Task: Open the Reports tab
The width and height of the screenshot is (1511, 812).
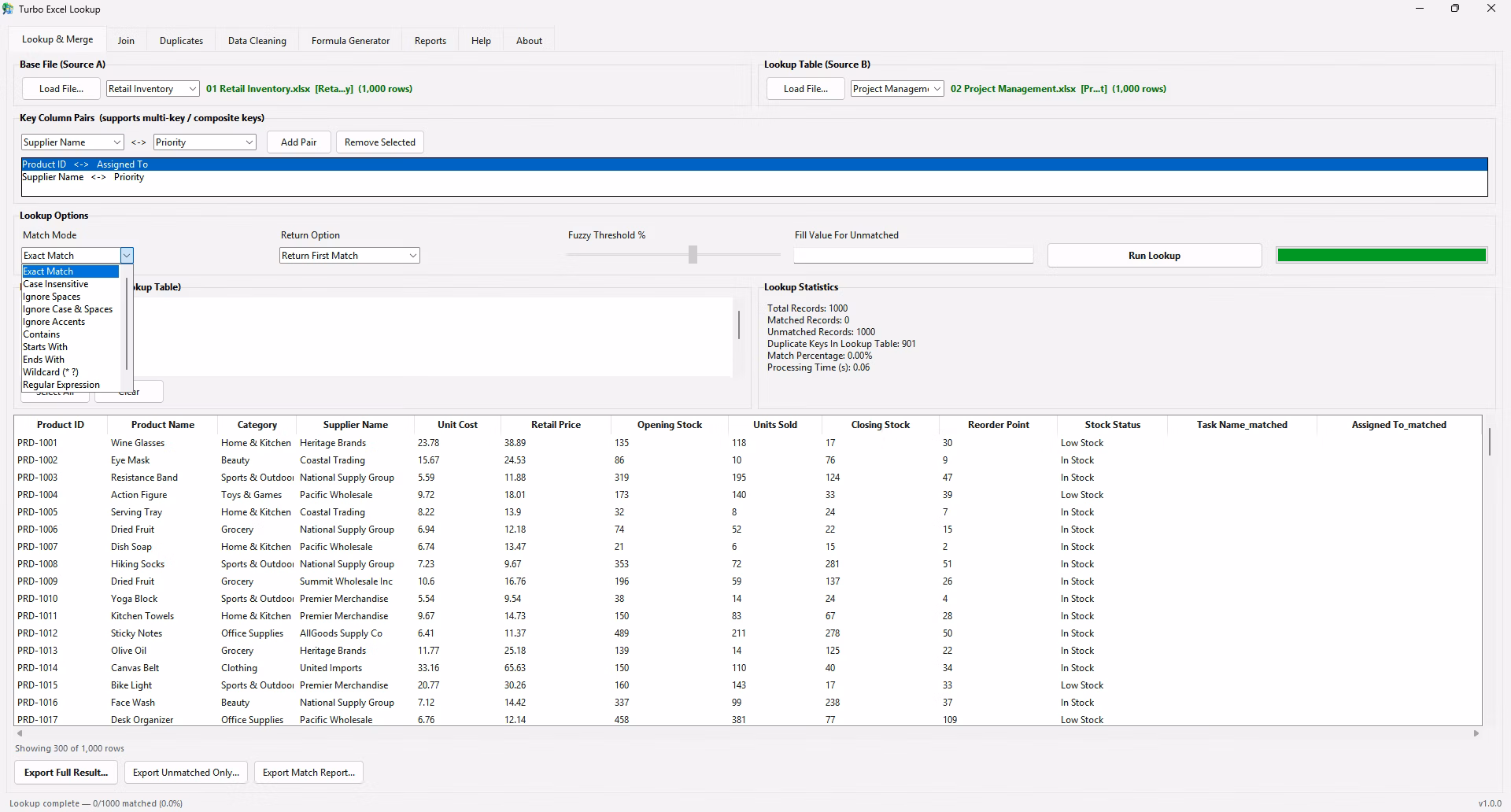Action: pos(430,41)
